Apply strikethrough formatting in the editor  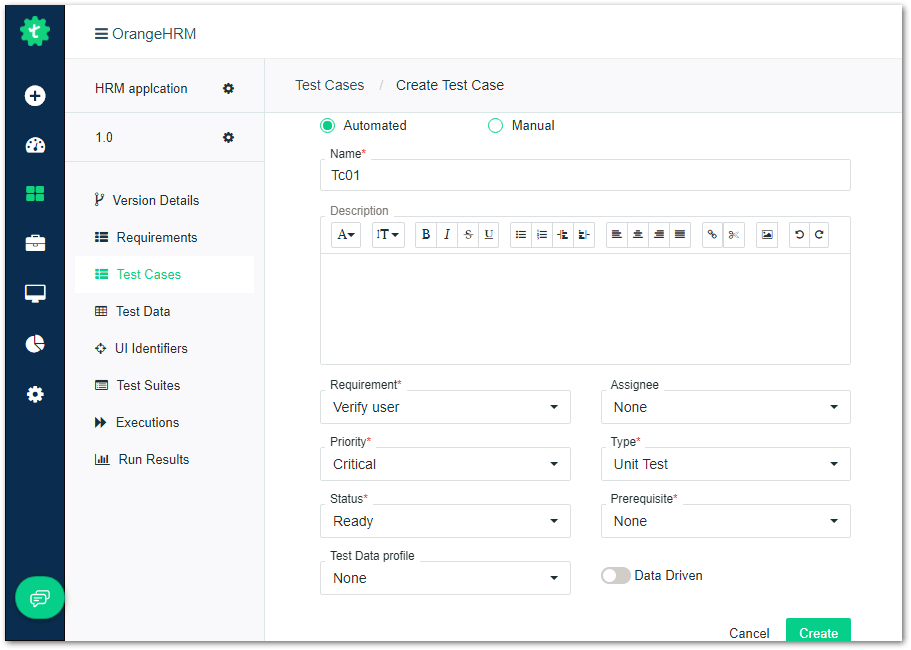point(467,234)
